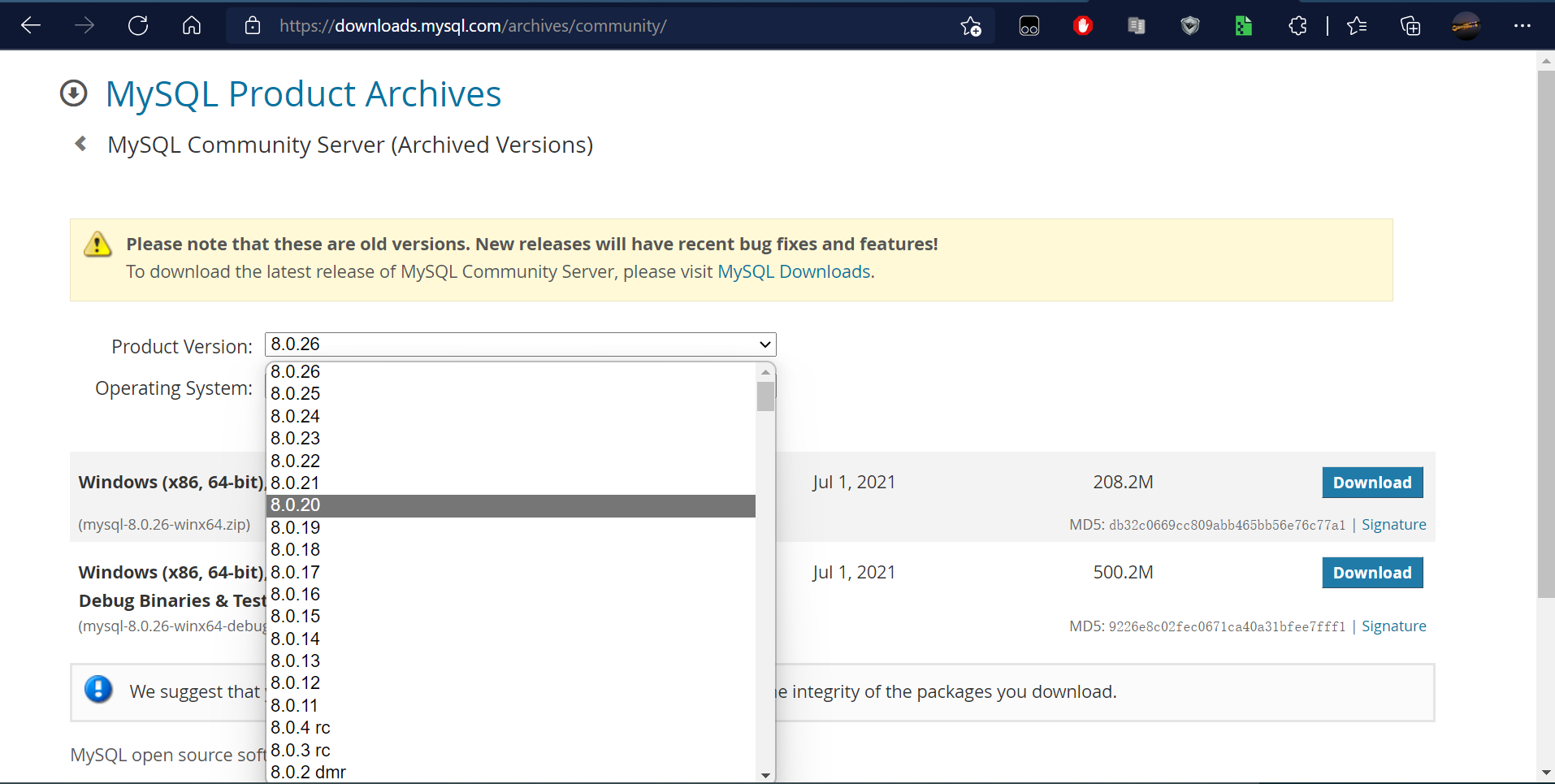Open the green document extension icon
The width and height of the screenshot is (1555, 784).
point(1244,26)
